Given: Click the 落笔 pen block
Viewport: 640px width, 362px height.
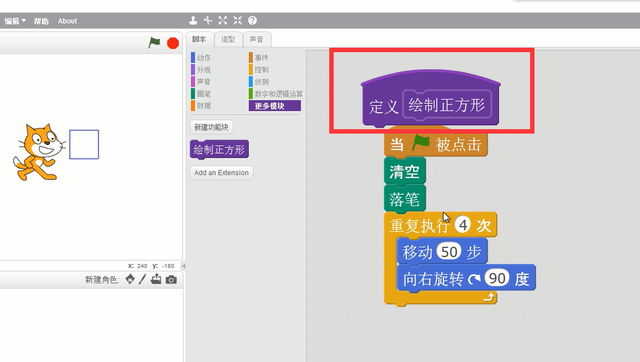Looking at the screenshot, I should tap(404, 199).
